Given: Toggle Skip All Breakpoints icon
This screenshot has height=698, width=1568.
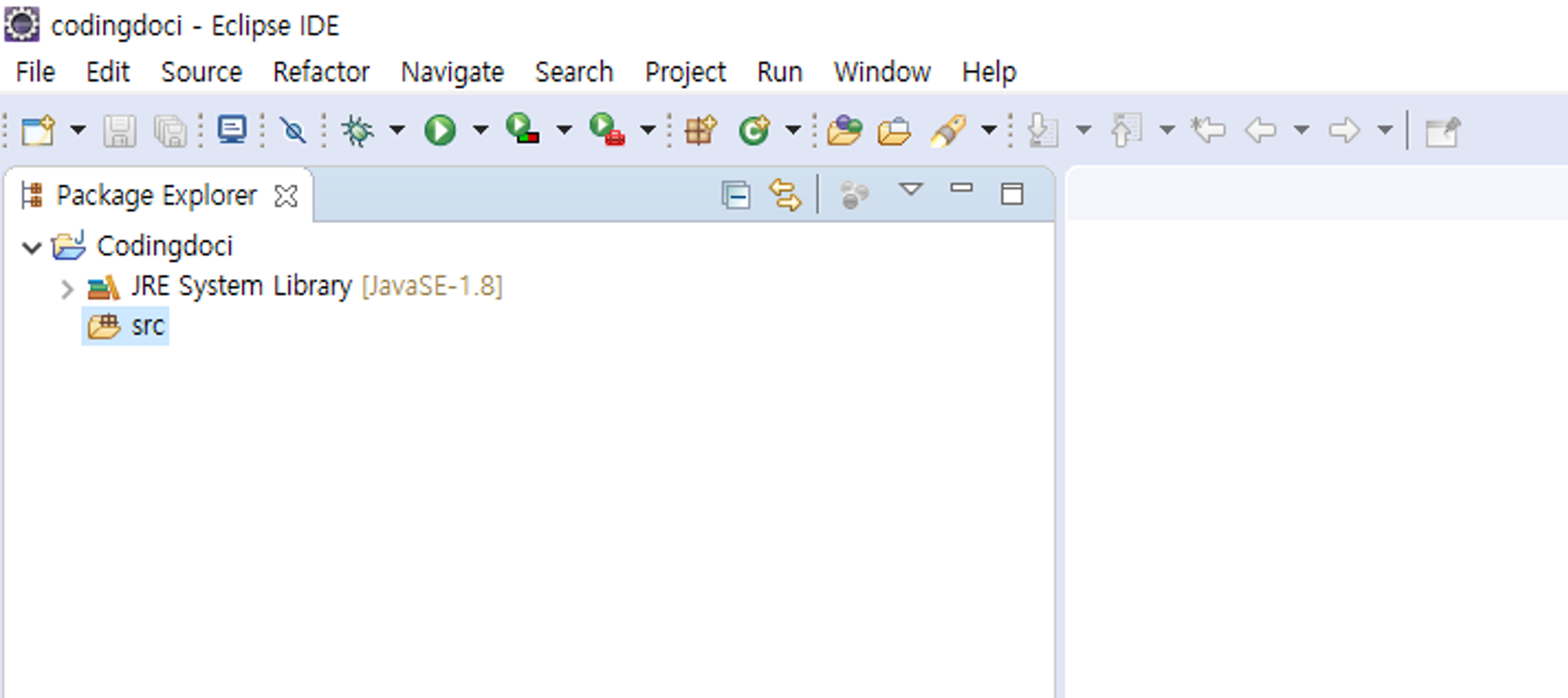Looking at the screenshot, I should coord(293,131).
